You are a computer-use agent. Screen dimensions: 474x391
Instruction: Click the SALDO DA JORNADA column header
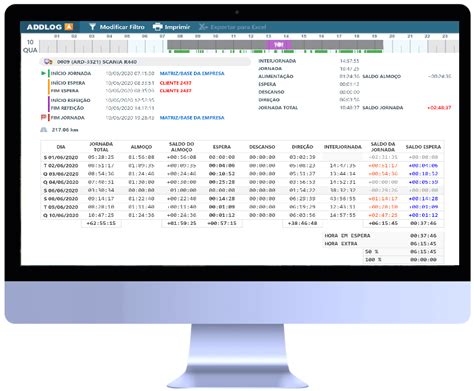click(x=383, y=147)
